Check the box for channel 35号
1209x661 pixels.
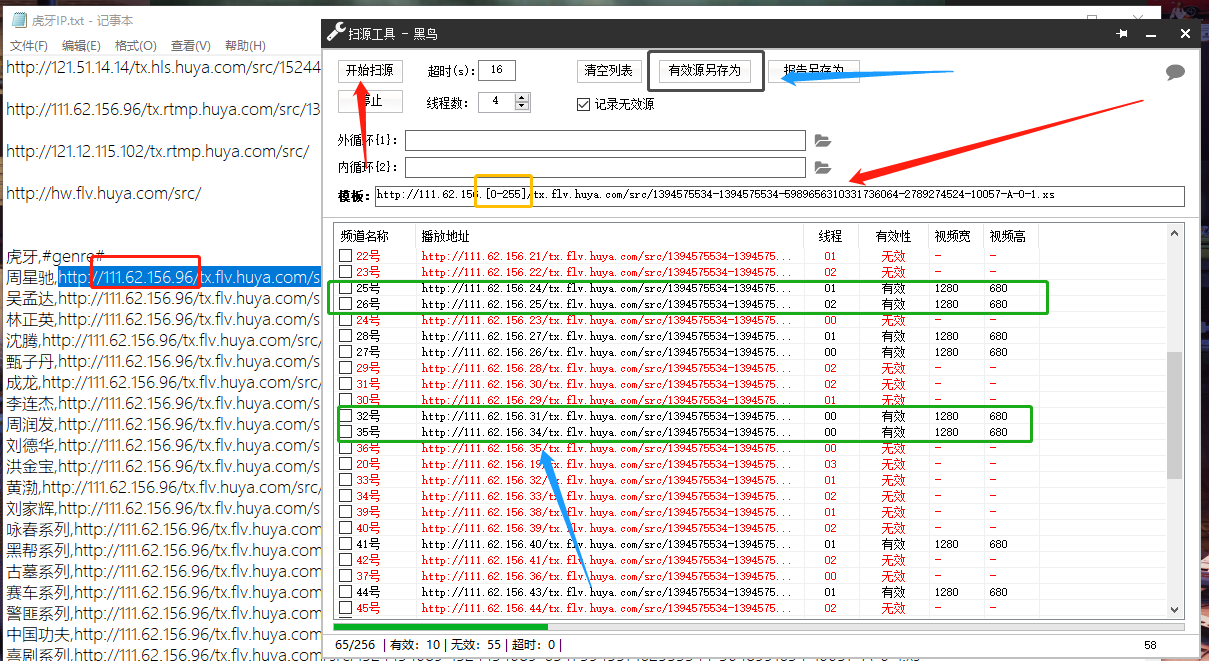pyautogui.click(x=345, y=432)
